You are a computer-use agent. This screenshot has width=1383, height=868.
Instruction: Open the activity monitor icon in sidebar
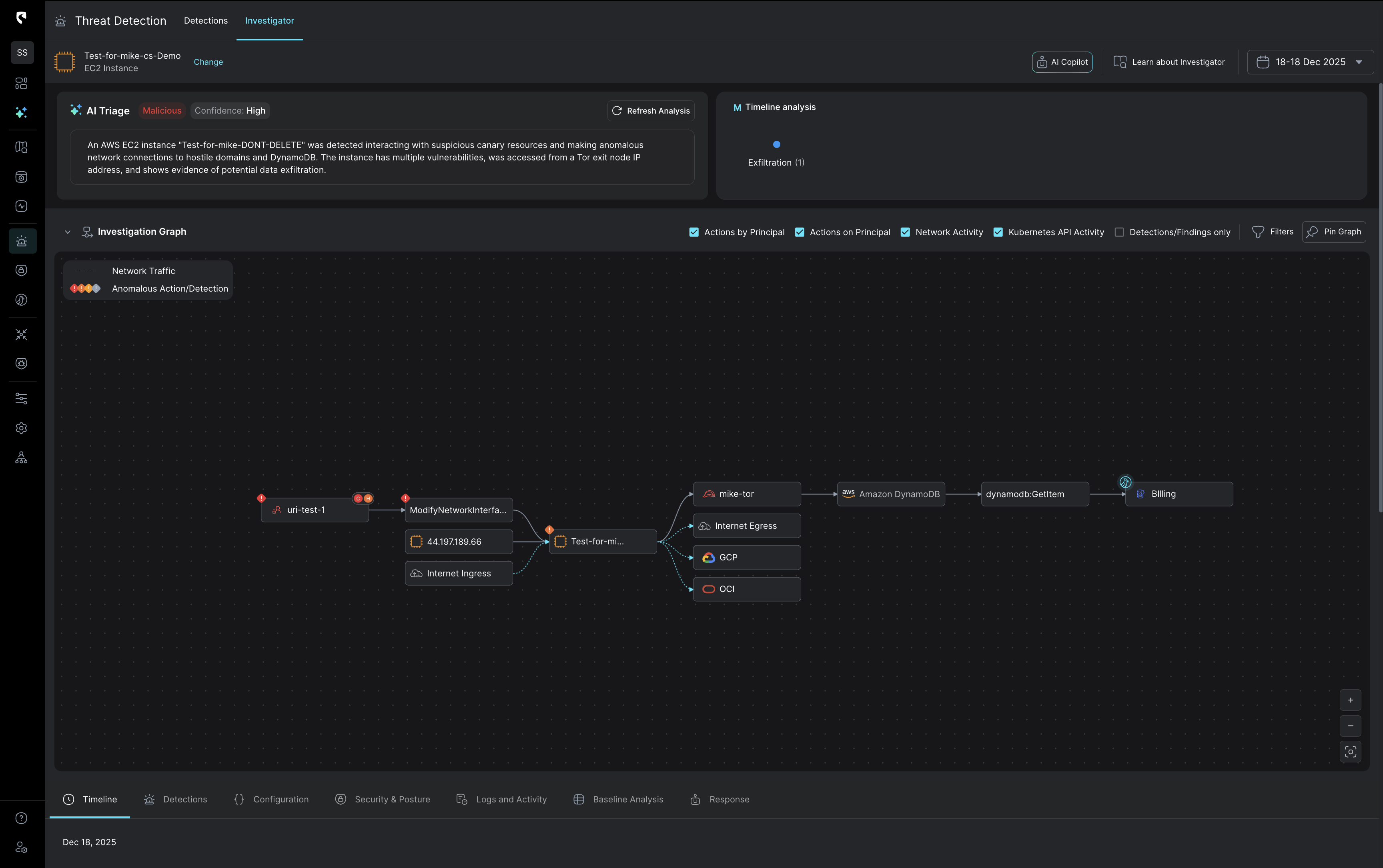coord(21,206)
